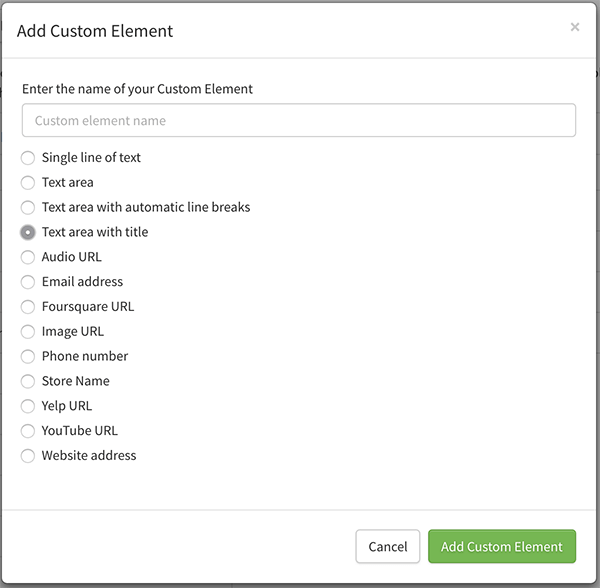
Task: Choose the Website address option
Action: pos(28,456)
